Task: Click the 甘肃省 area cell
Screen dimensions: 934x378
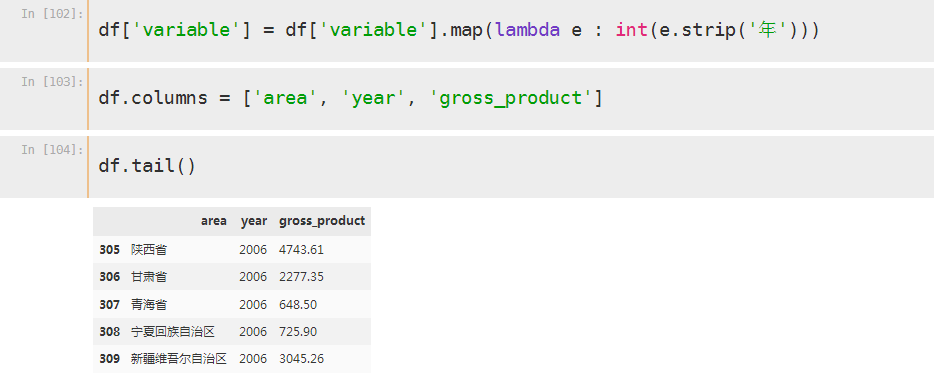Action: pos(149,277)
